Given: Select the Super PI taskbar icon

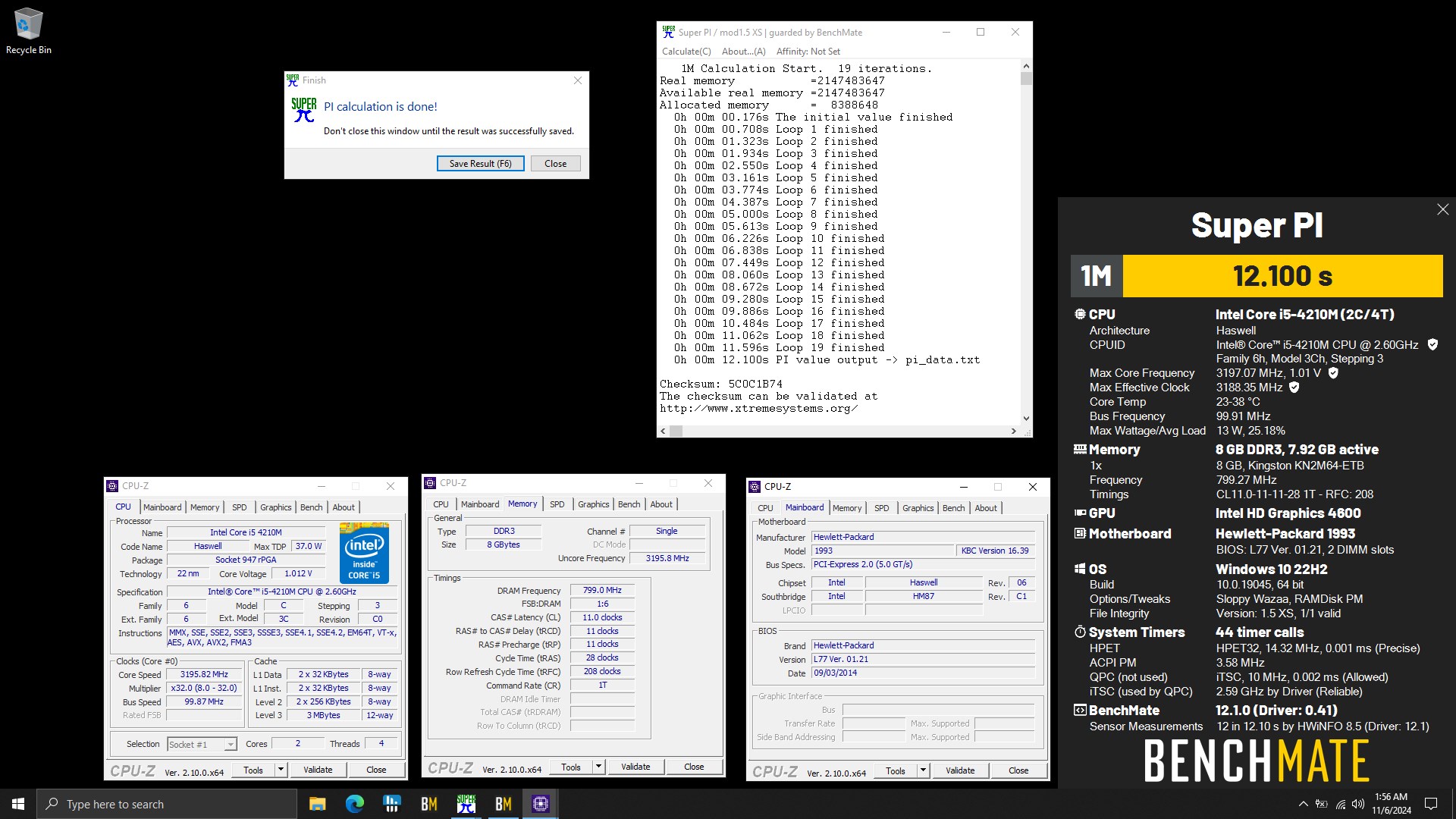Looking at the screenshot, I should pyautogui.click(x=466, y=804).
